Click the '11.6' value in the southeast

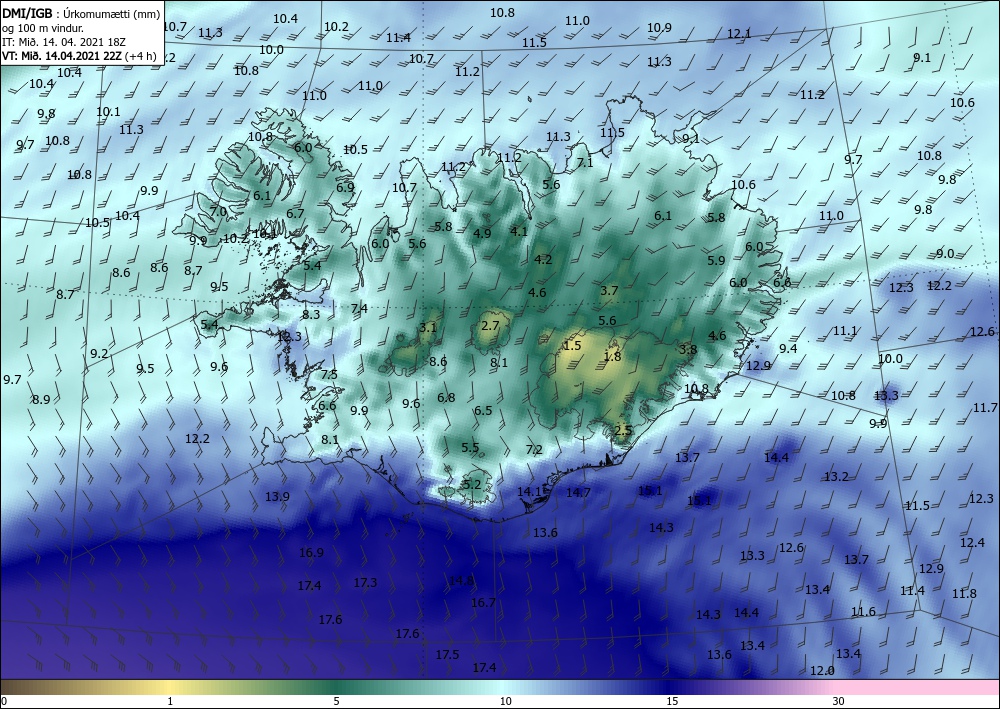click(864, 612)
